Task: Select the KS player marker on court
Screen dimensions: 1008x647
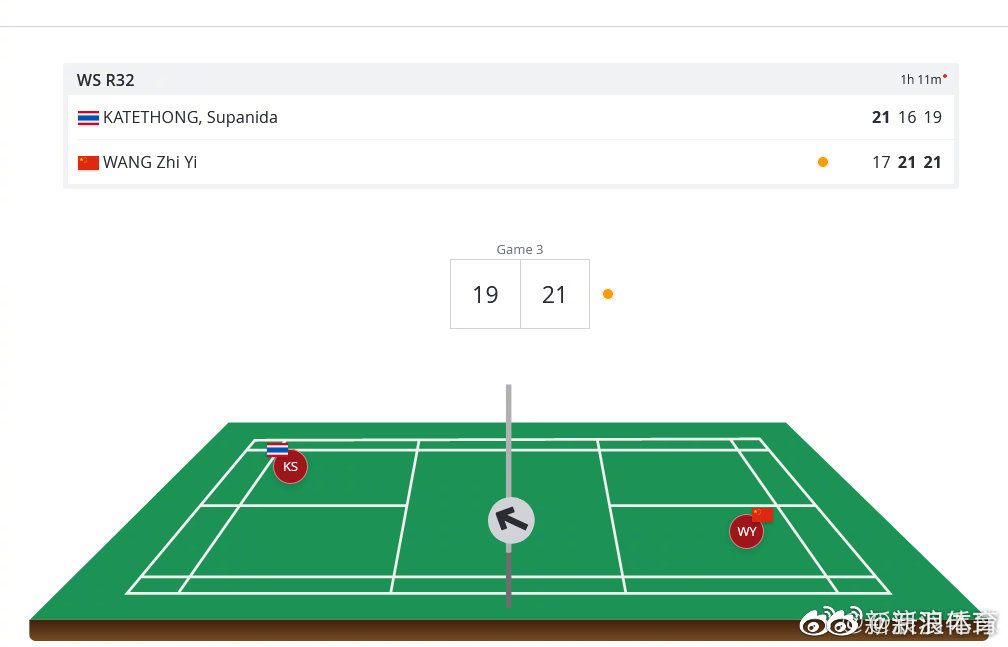Action: [x=290, y=467]
